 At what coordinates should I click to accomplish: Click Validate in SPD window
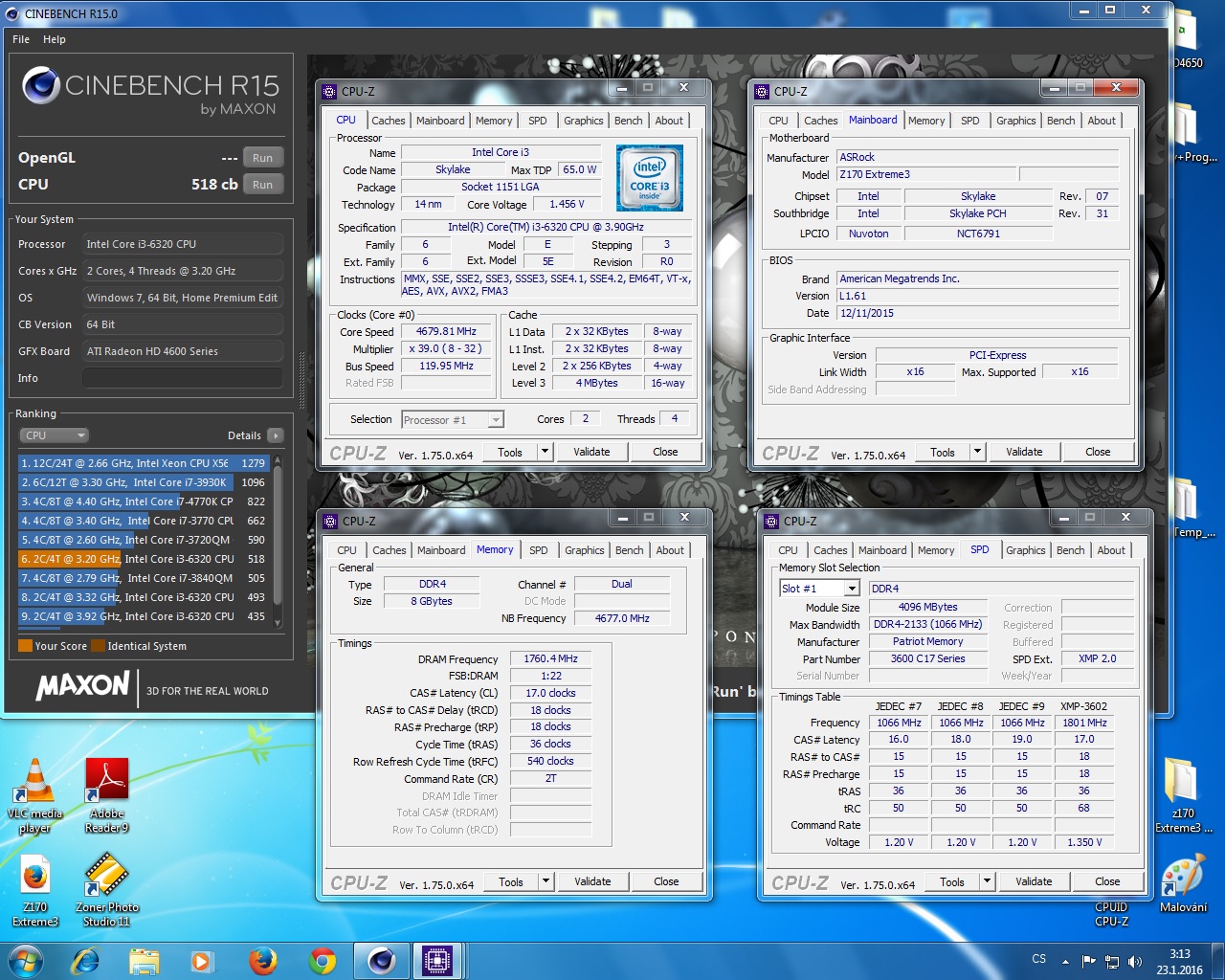(1034, 881)
